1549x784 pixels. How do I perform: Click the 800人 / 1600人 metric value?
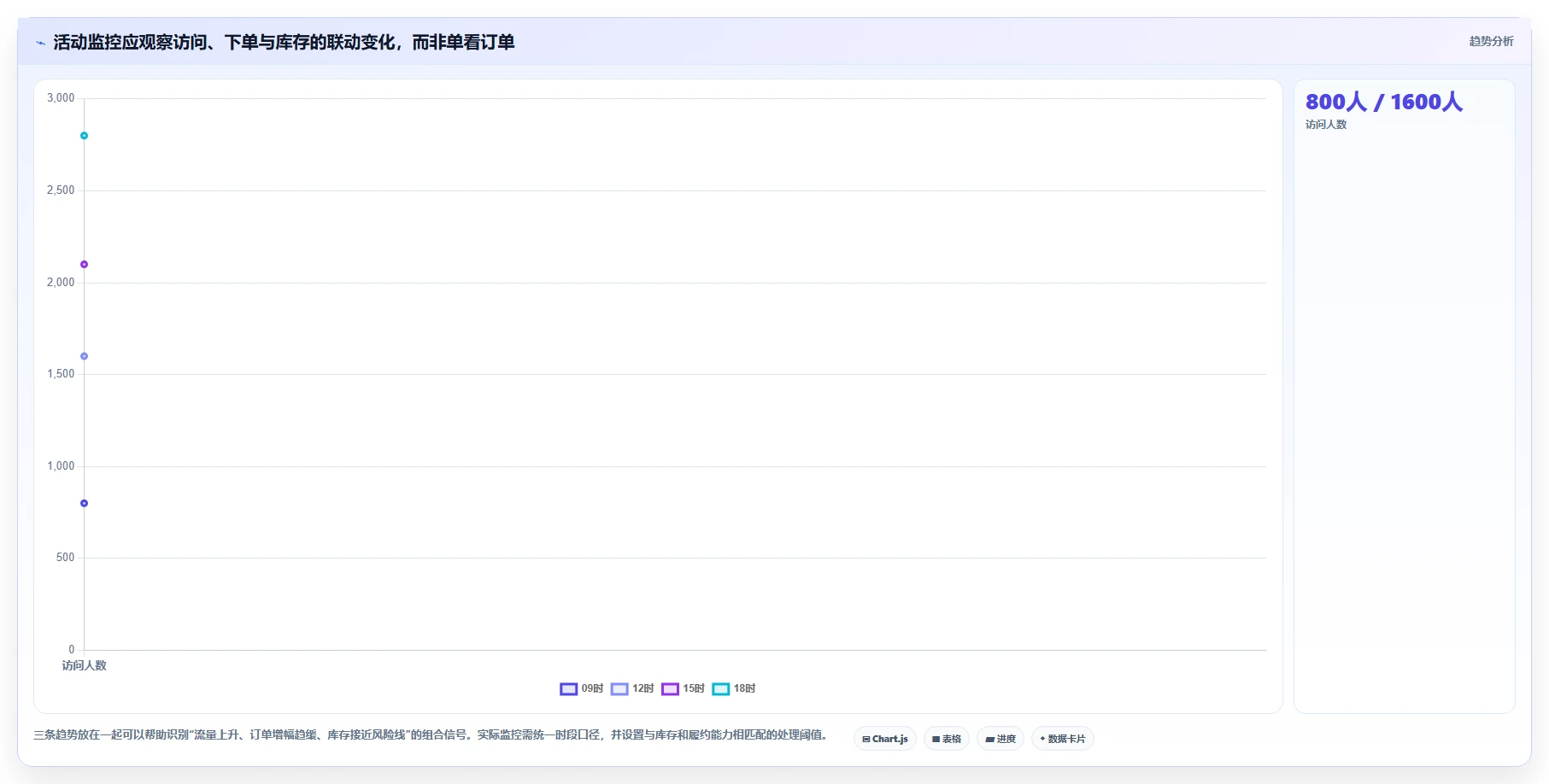pos(1383,102)
